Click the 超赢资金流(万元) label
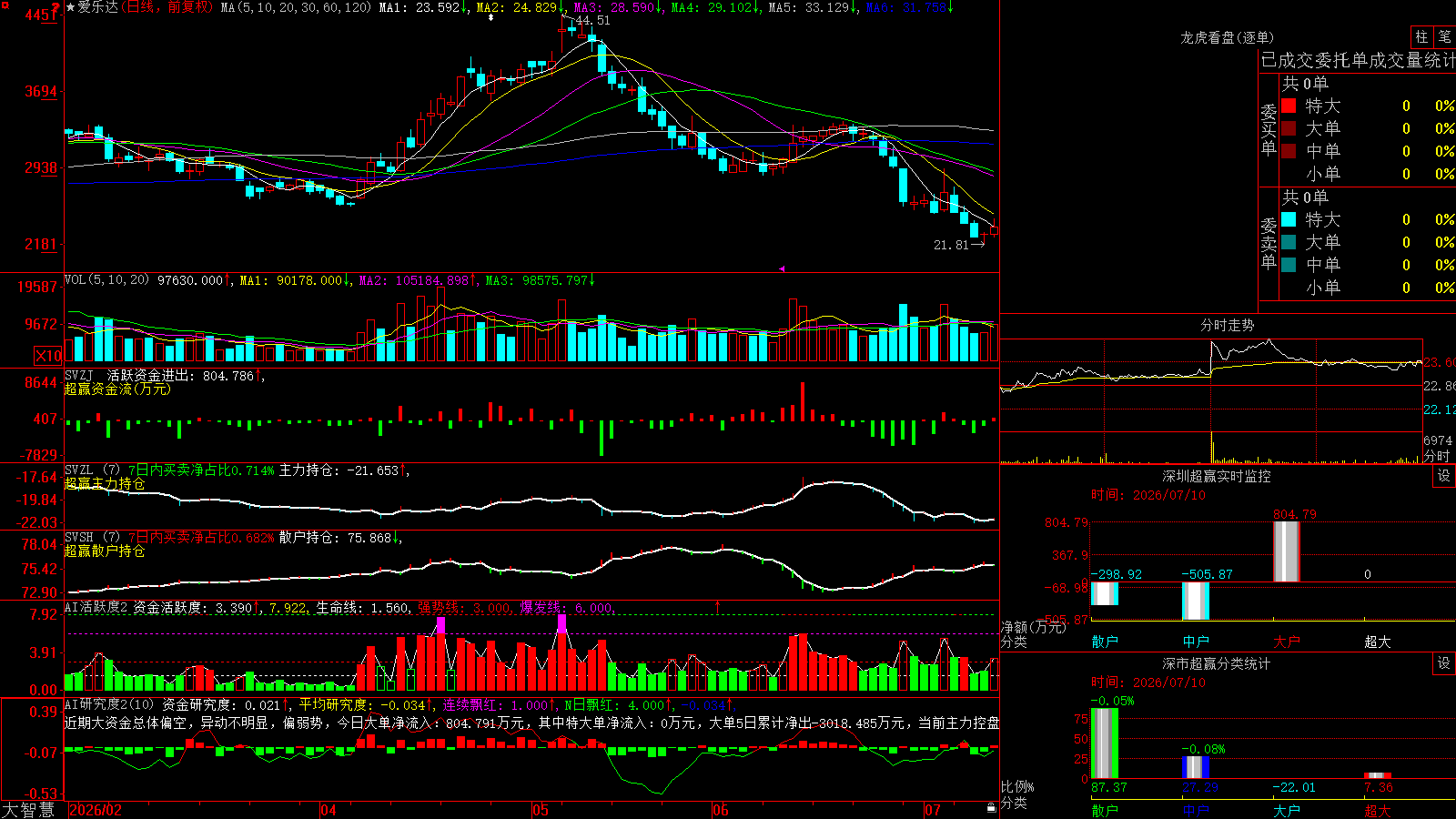 pos(117,389)
